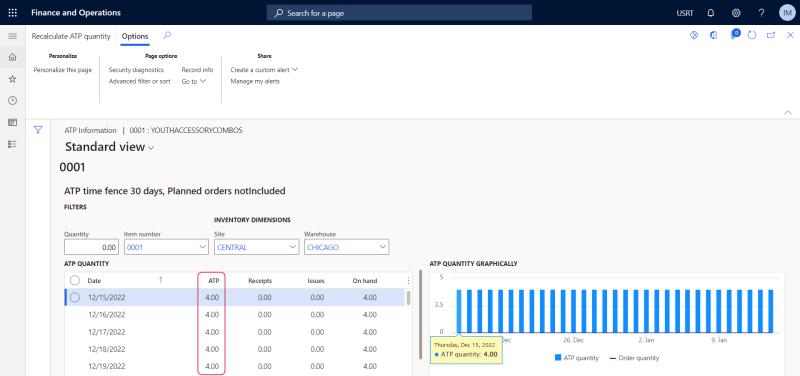Open grid options three-dots menu
Screen dimensions: 800x376
coord(408,281)
